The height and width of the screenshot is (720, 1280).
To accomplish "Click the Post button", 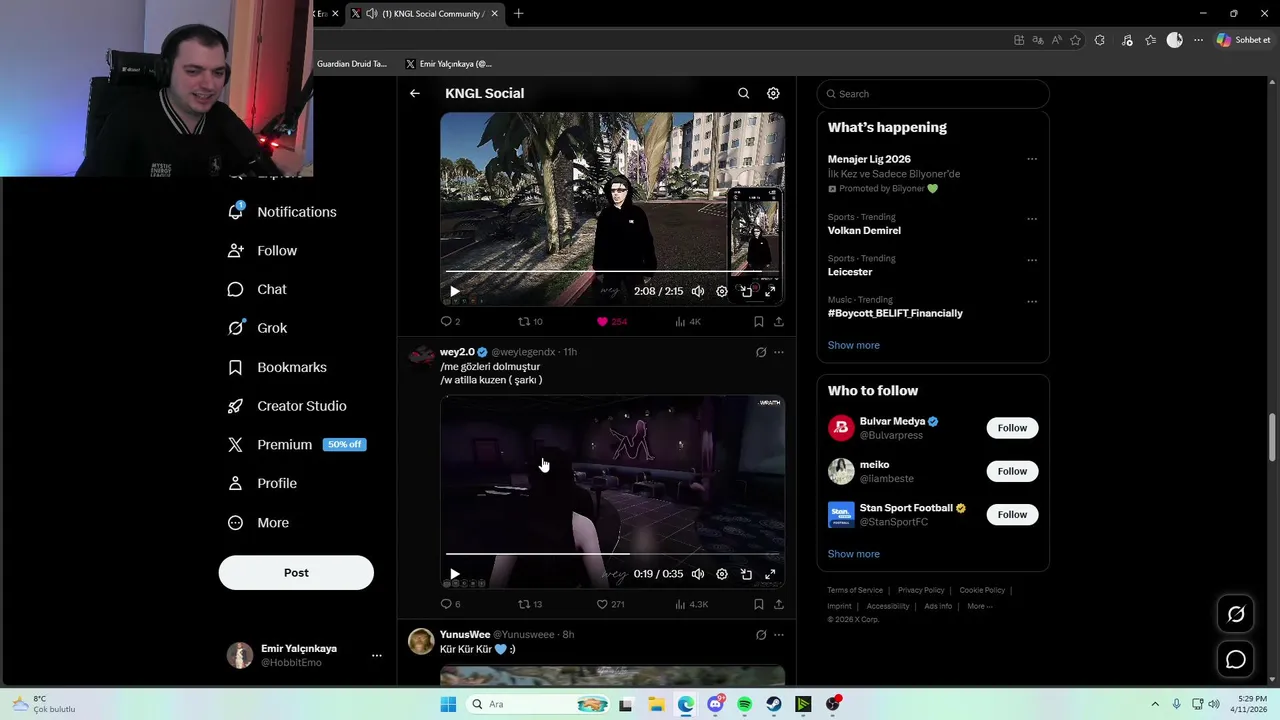I will [296, 573].
